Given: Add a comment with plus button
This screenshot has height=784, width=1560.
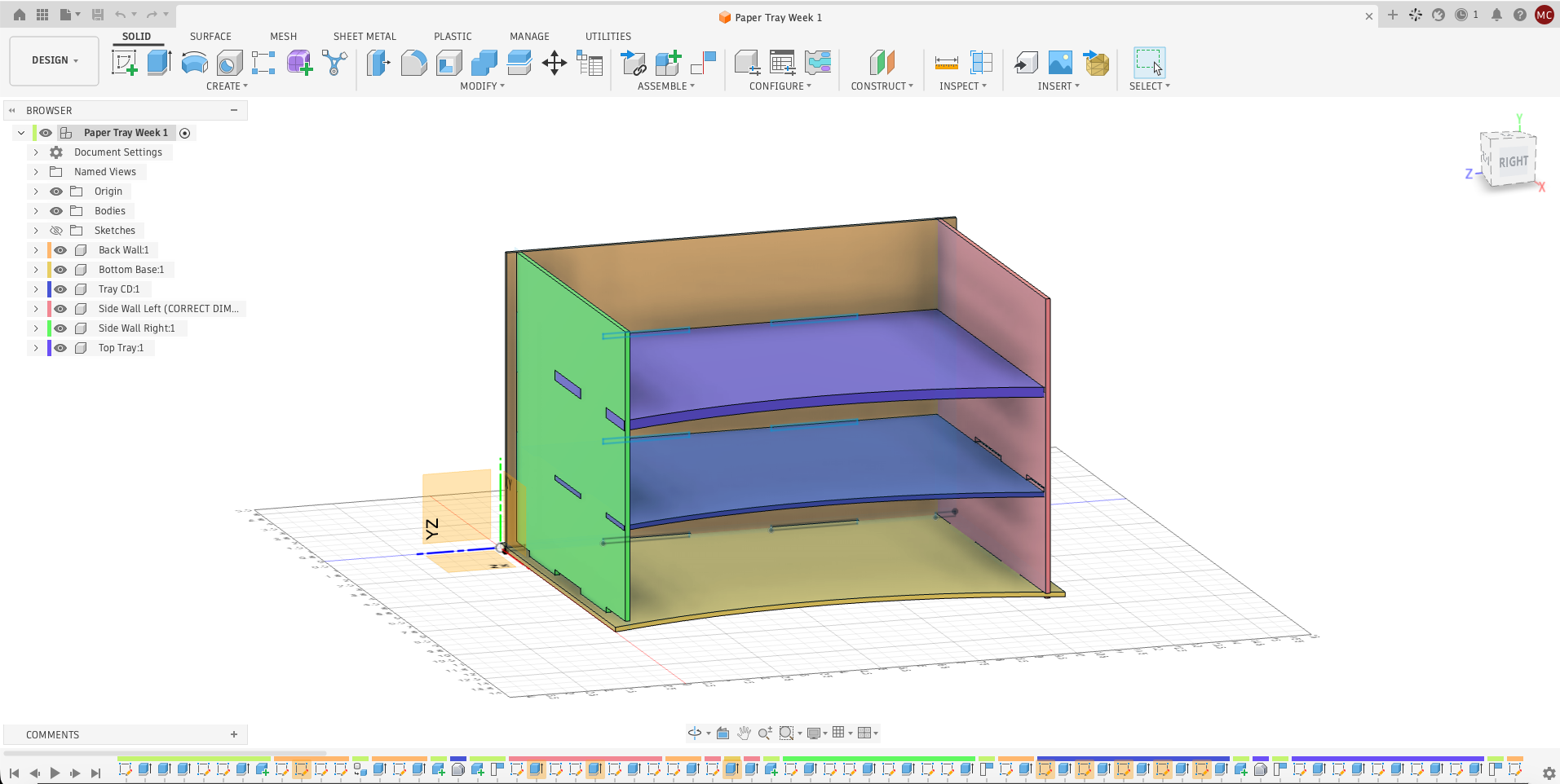Looking at the screenshot, I should click(x=234, y=734).
